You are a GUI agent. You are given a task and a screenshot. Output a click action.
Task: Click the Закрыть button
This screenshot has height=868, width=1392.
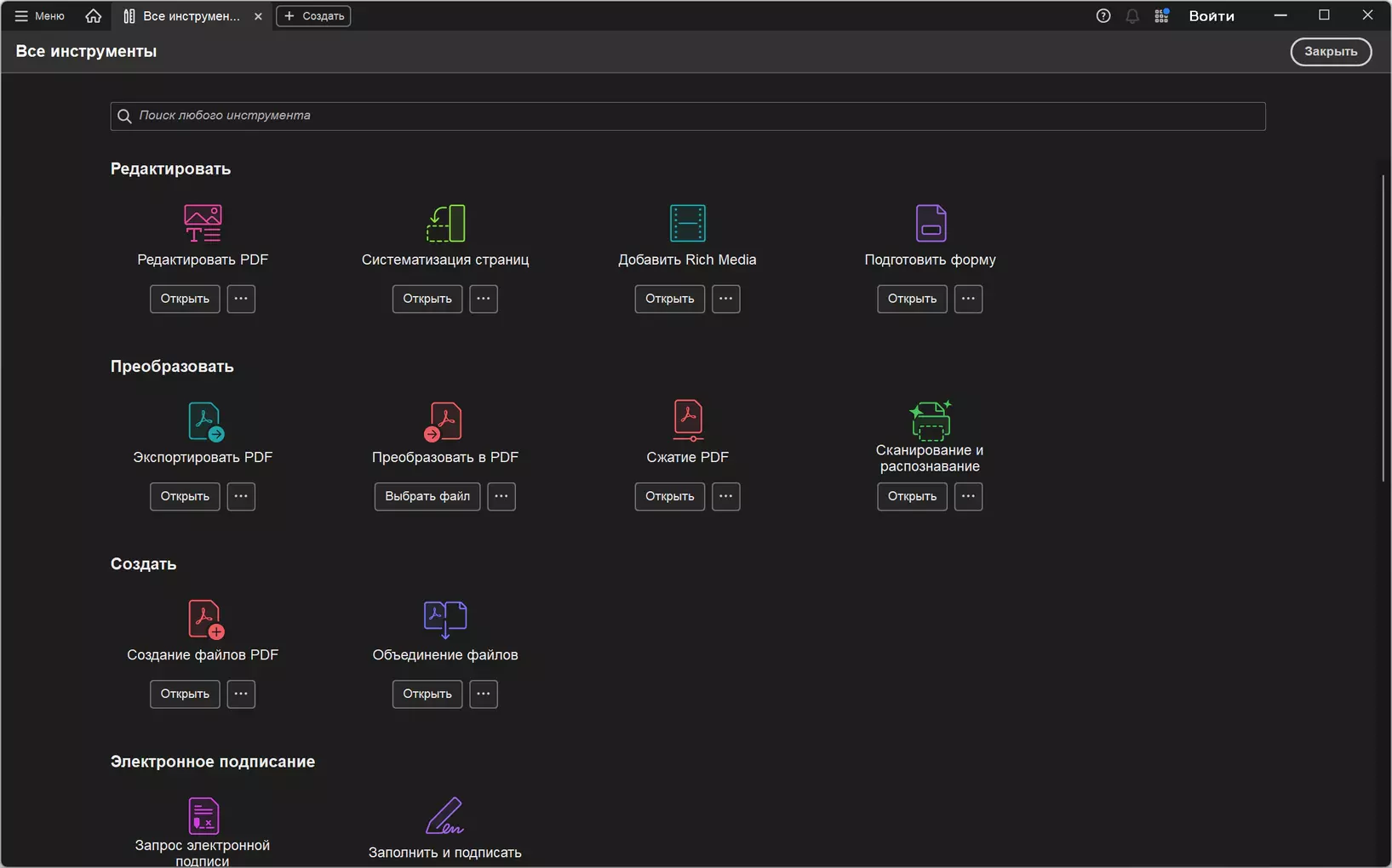(x=1331, y=52)
